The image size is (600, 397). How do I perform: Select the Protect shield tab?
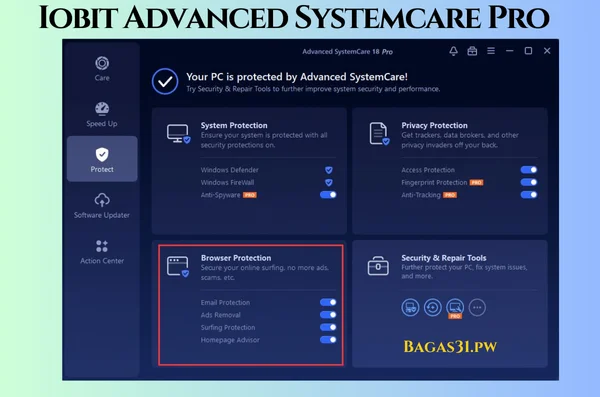click(x=102, y=159)
